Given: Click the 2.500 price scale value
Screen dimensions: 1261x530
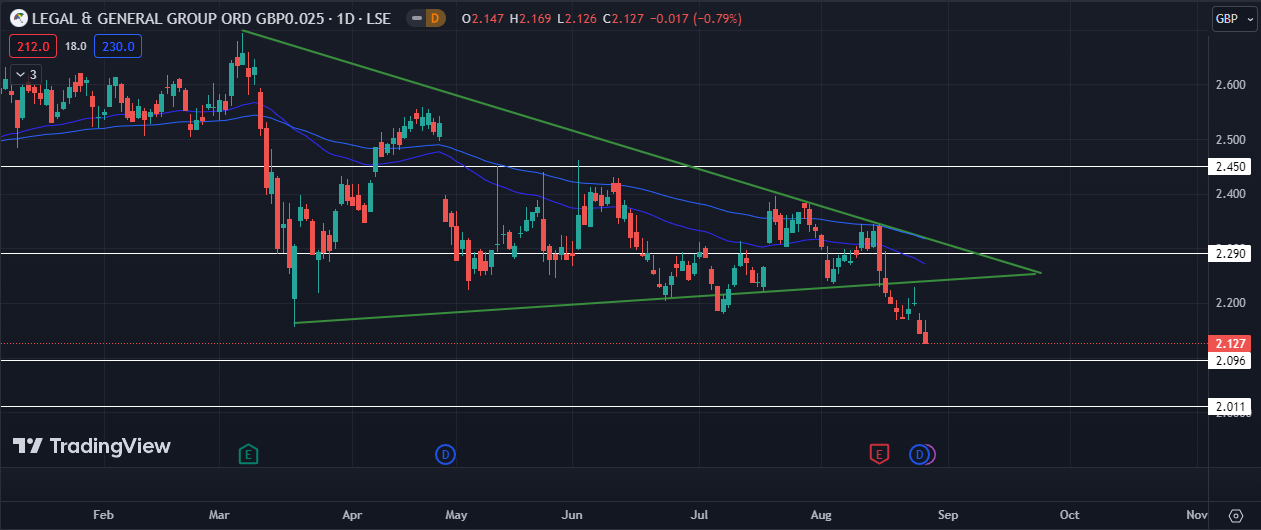Looking at the screenshot, I should coord(1230,139).
